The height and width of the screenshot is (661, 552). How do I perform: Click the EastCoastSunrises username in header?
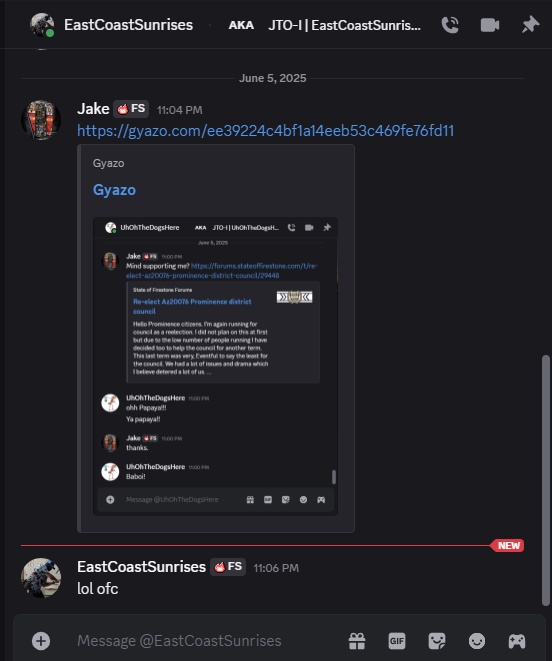coord(129,25)
